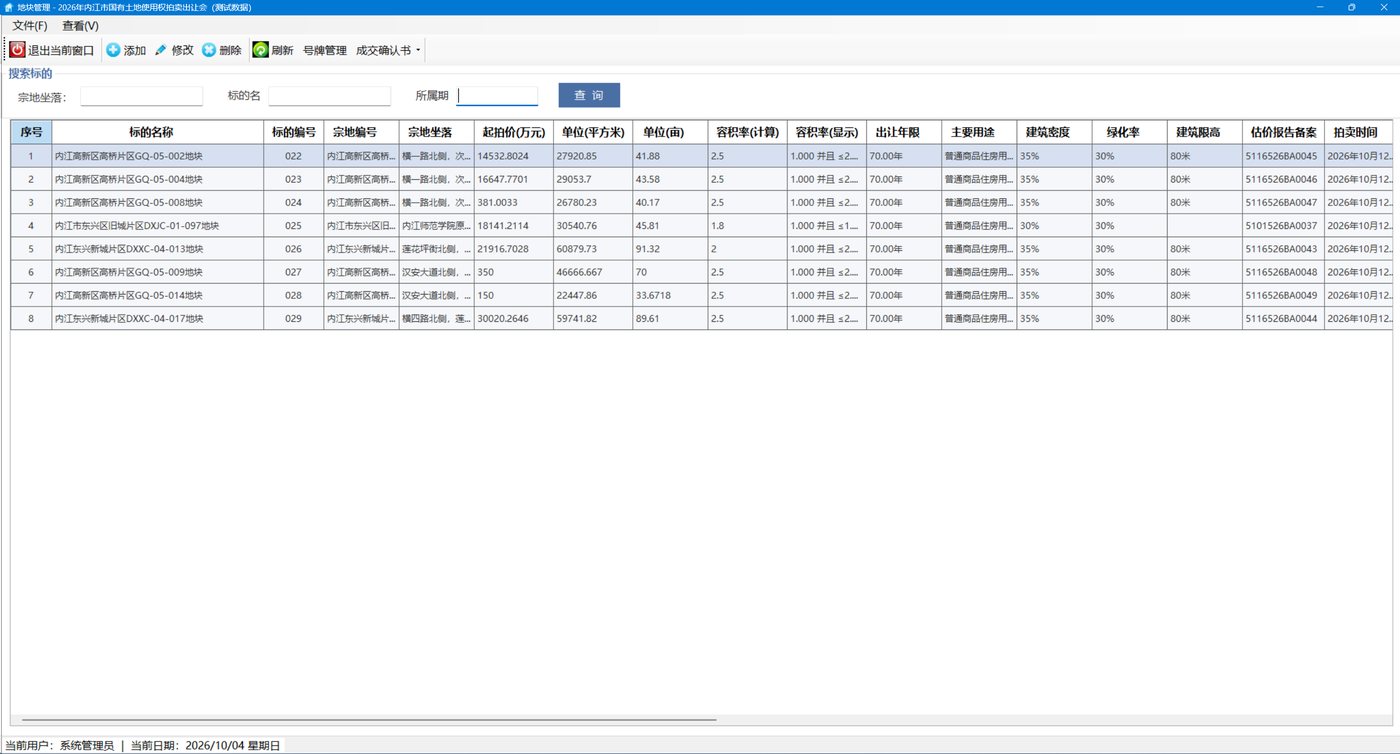Click the 估价报告备案 column header
The width and height of the screenshot is (1400, 754).
coord(1284,132)
